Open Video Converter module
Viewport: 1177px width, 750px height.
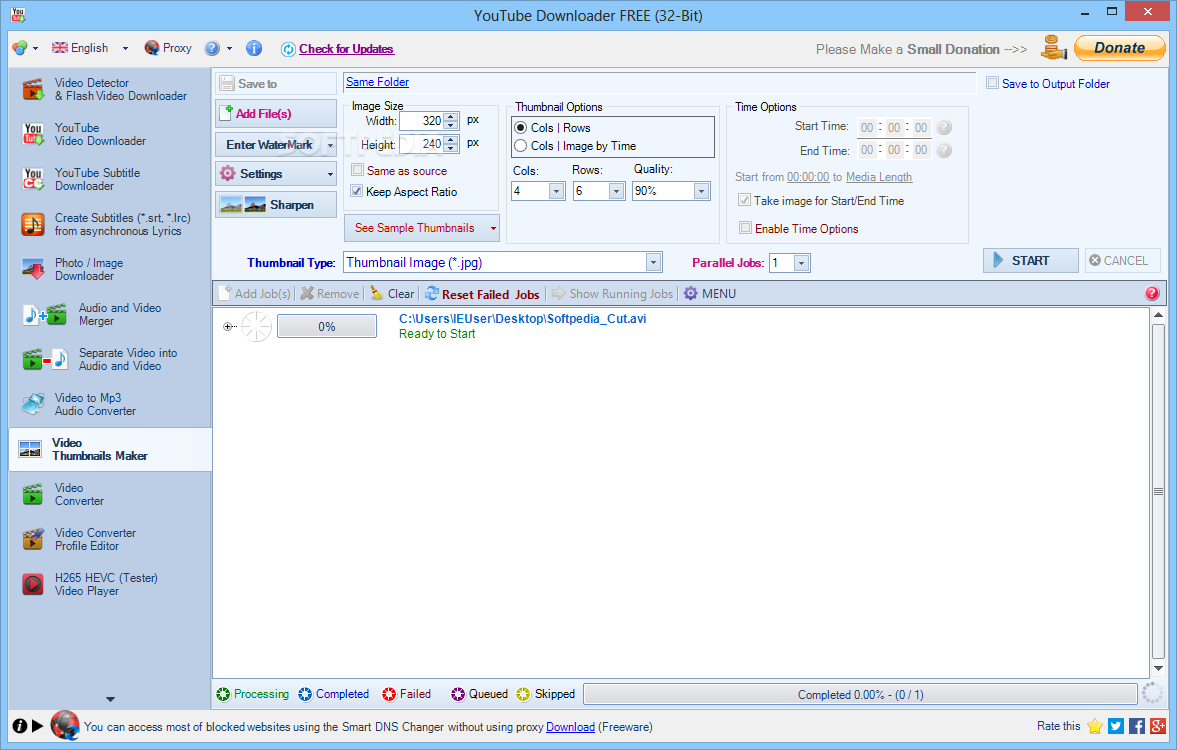tap(65, 495)
